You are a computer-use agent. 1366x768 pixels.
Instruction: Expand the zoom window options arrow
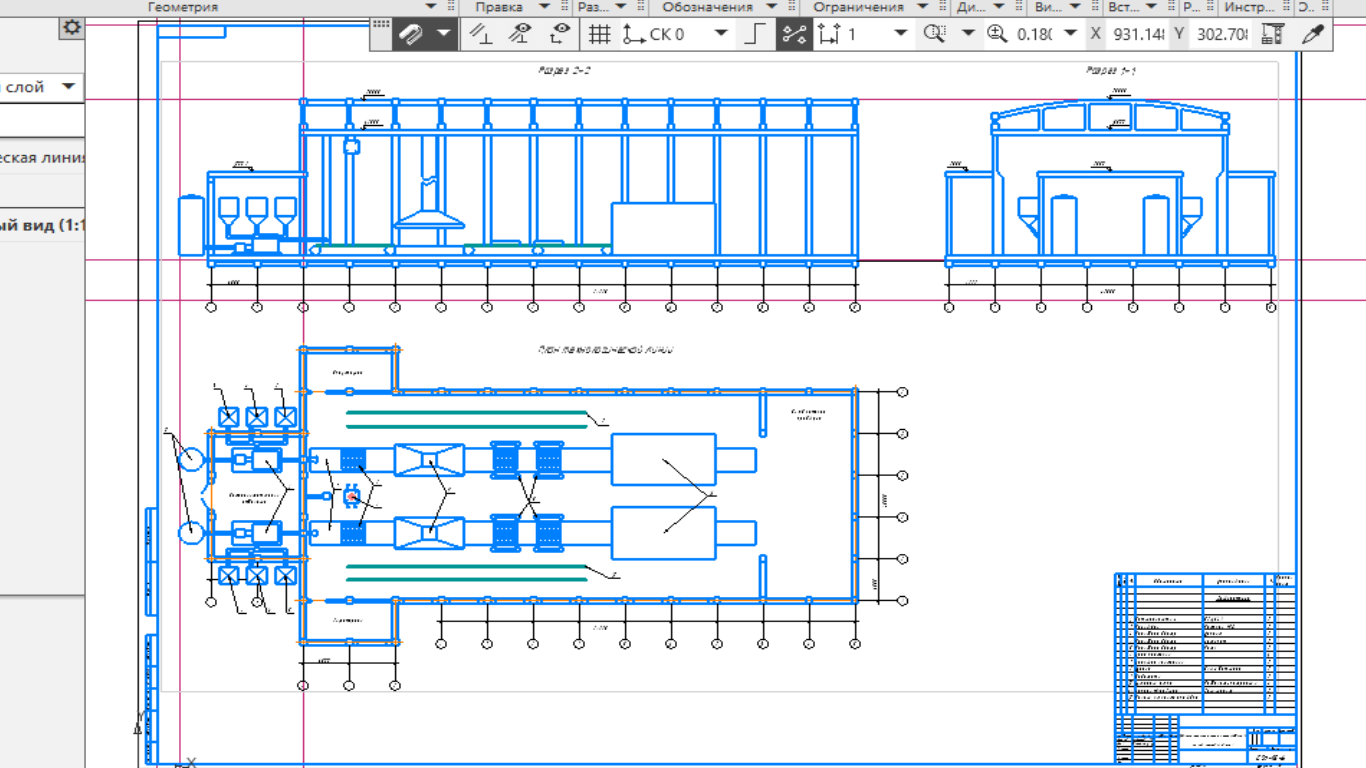click(x=967, y=34)
